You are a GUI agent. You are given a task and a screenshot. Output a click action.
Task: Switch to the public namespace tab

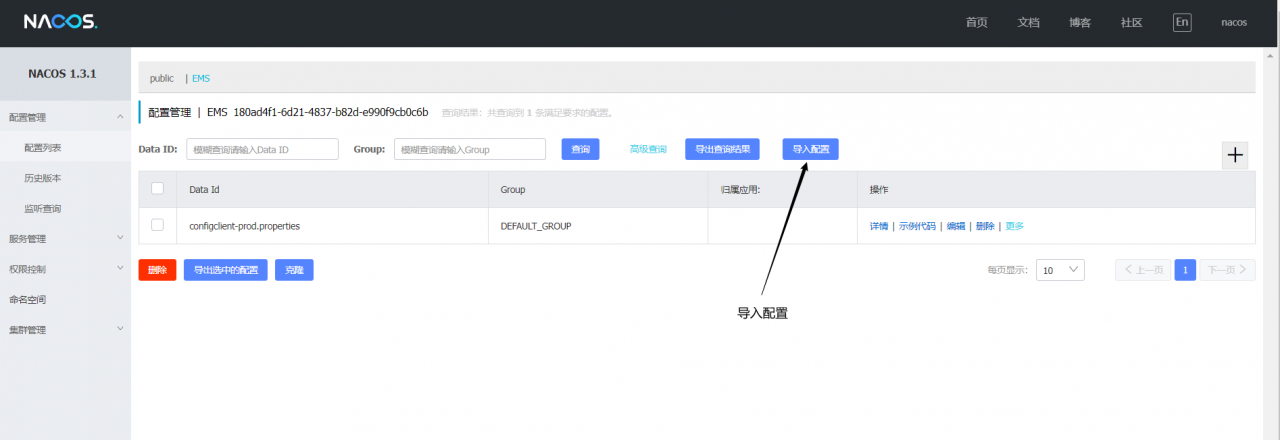161,78
